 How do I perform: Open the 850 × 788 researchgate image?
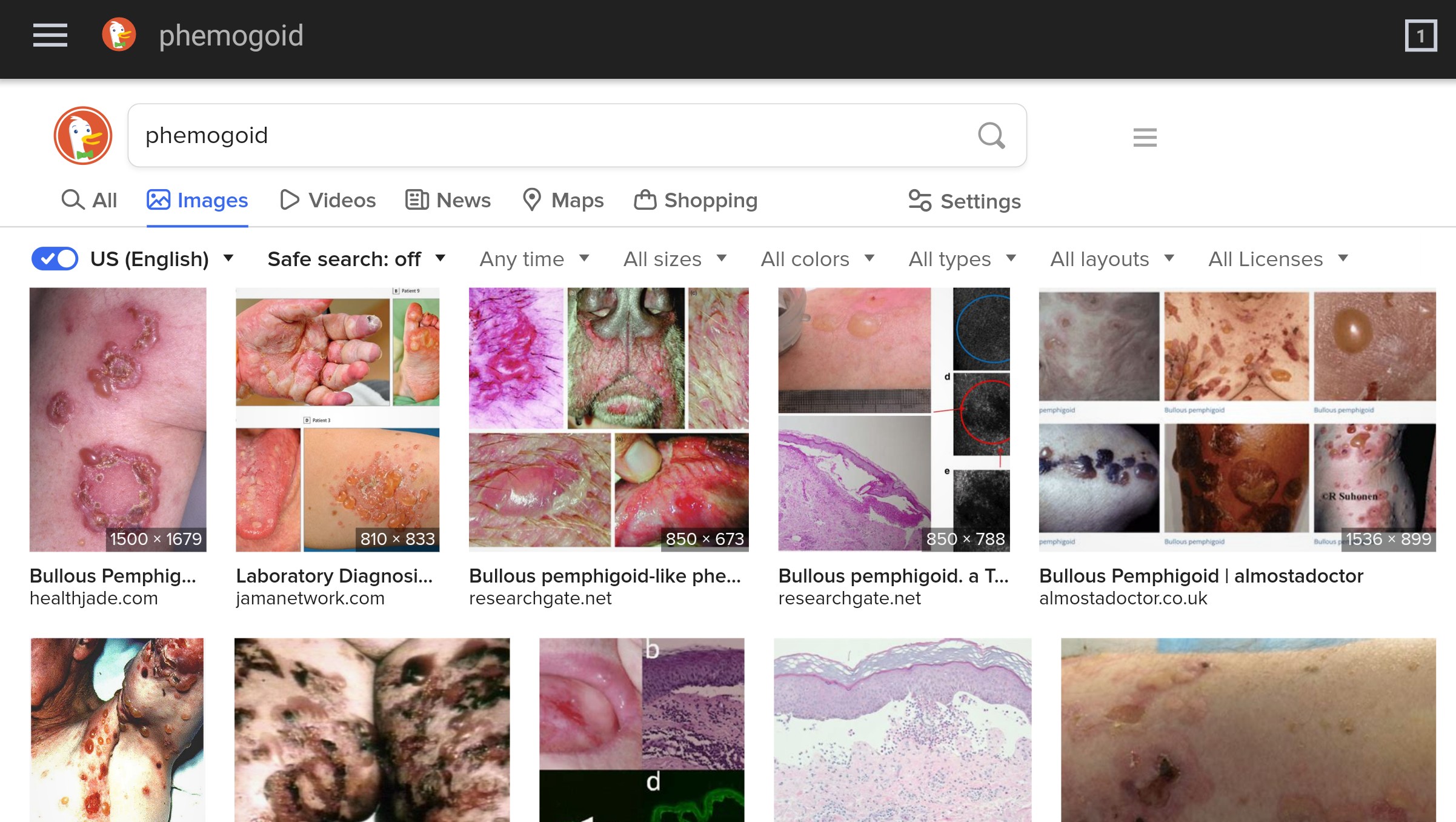(x=894, y=419)
